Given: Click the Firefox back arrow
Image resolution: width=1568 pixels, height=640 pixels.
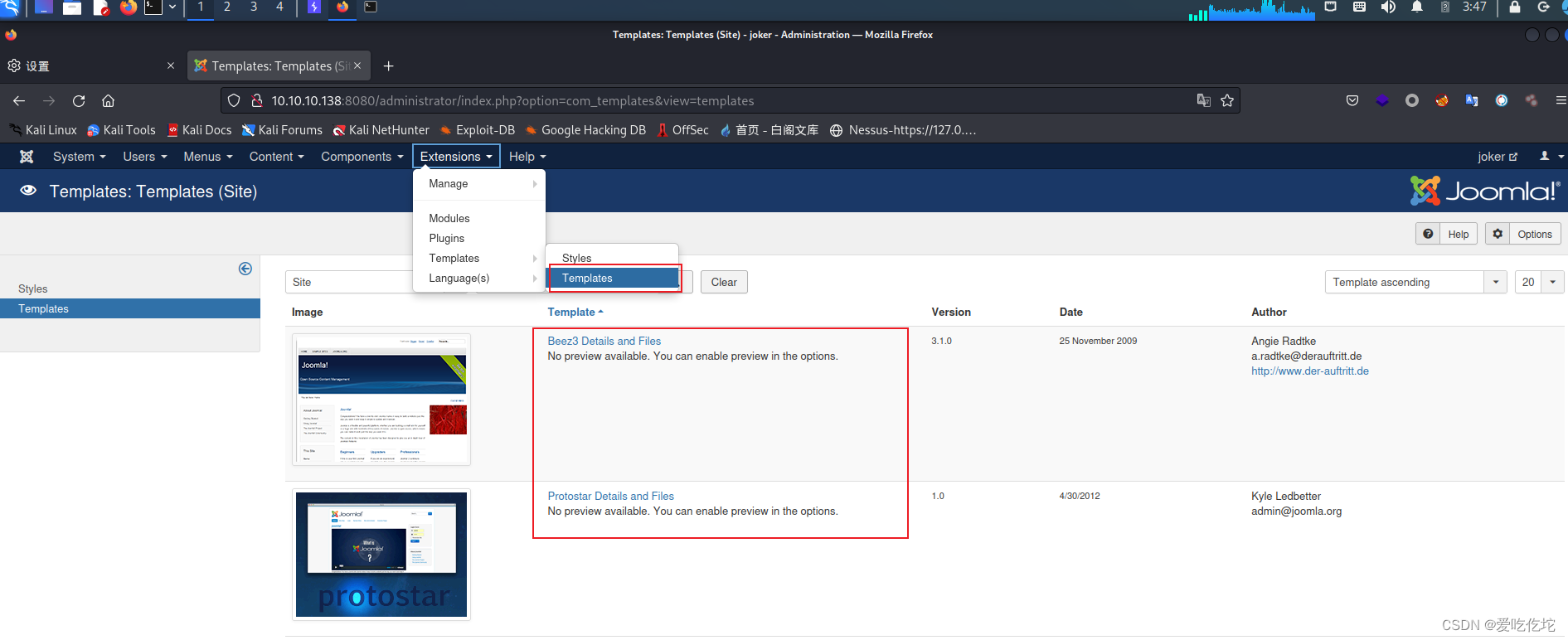Looking at the screenshot, I should tap(19, 100).
